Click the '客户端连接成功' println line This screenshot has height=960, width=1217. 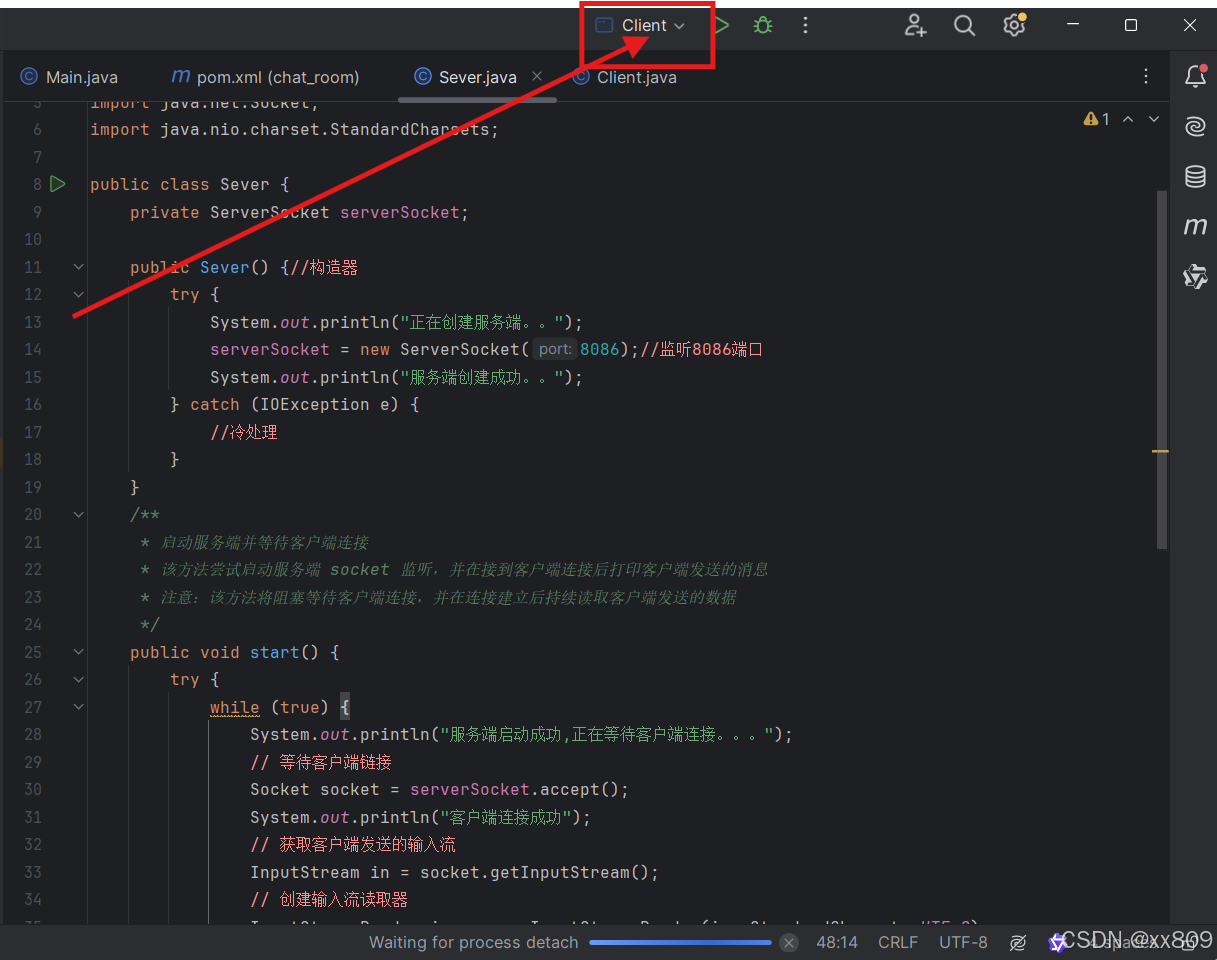point(420,817)
